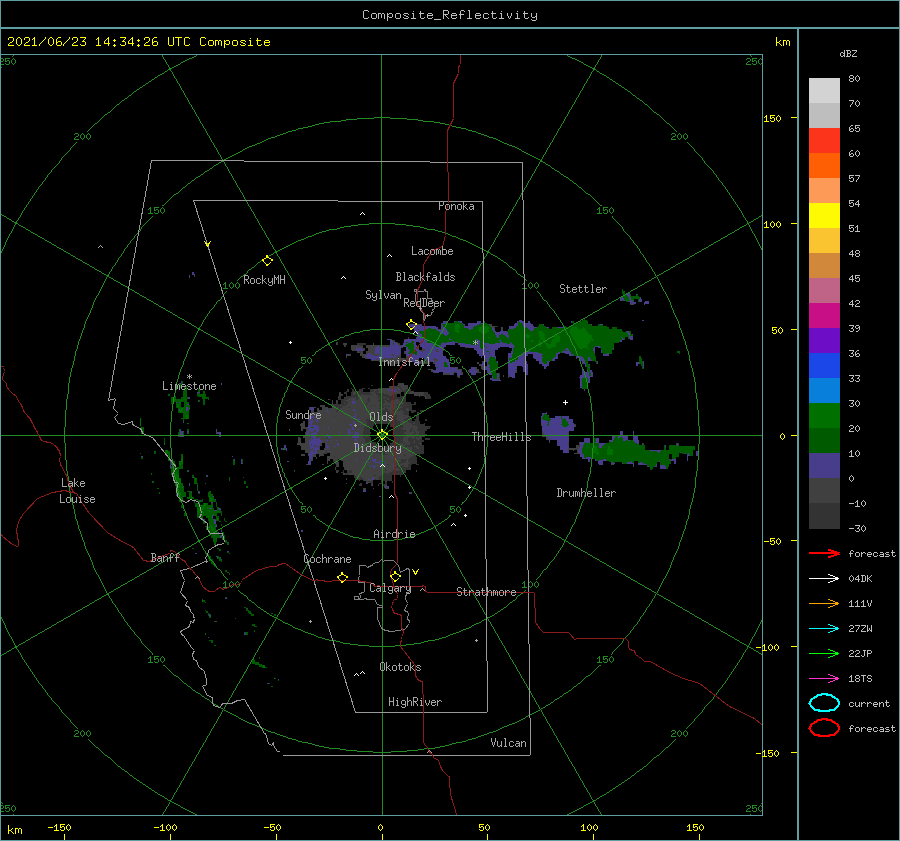Click the Didsbury label
The image size is (900, 841).
coord(378,448)
